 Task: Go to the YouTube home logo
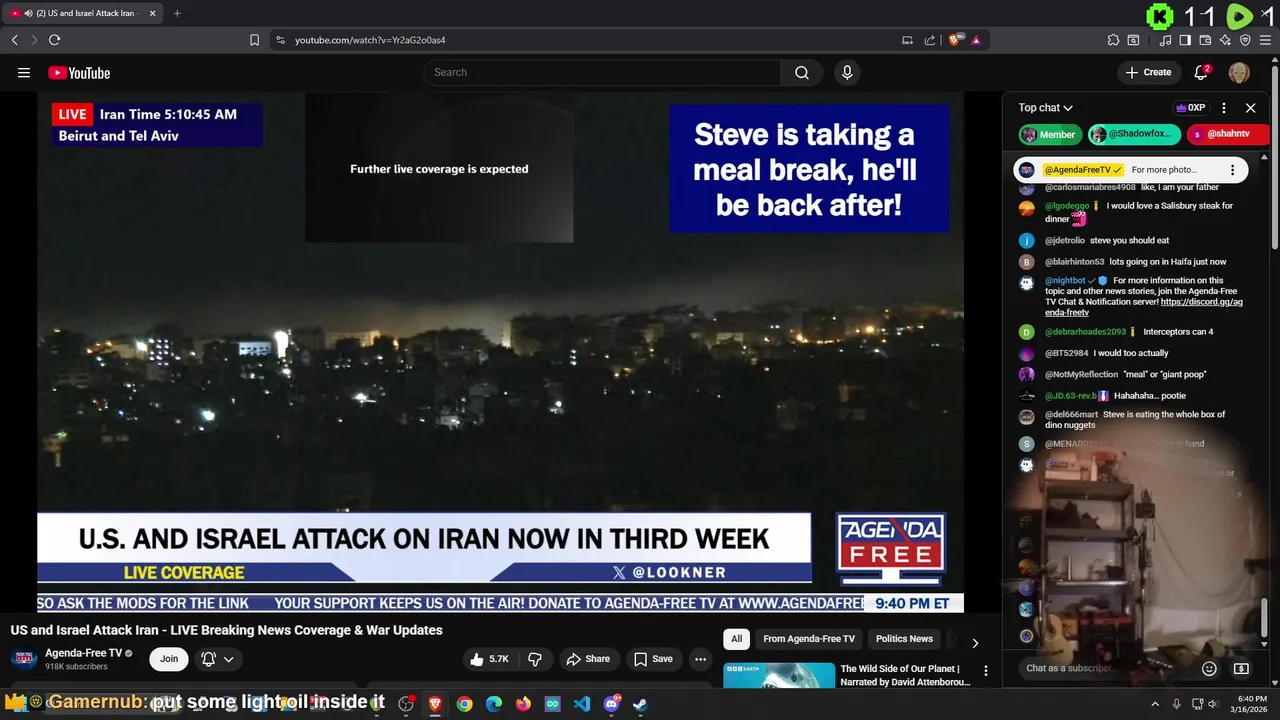coord(79,72)
